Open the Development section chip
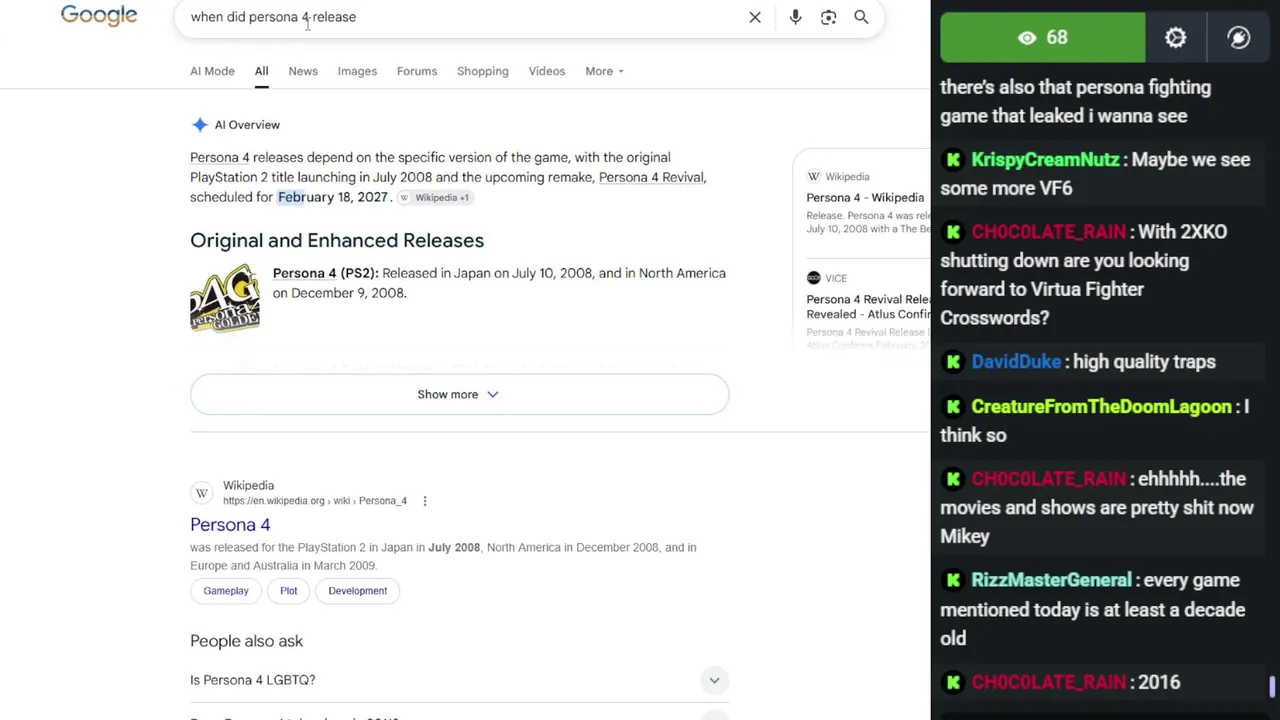This screenshot has width=1280, height=720. pyautogui.click(x=357, y=591)
